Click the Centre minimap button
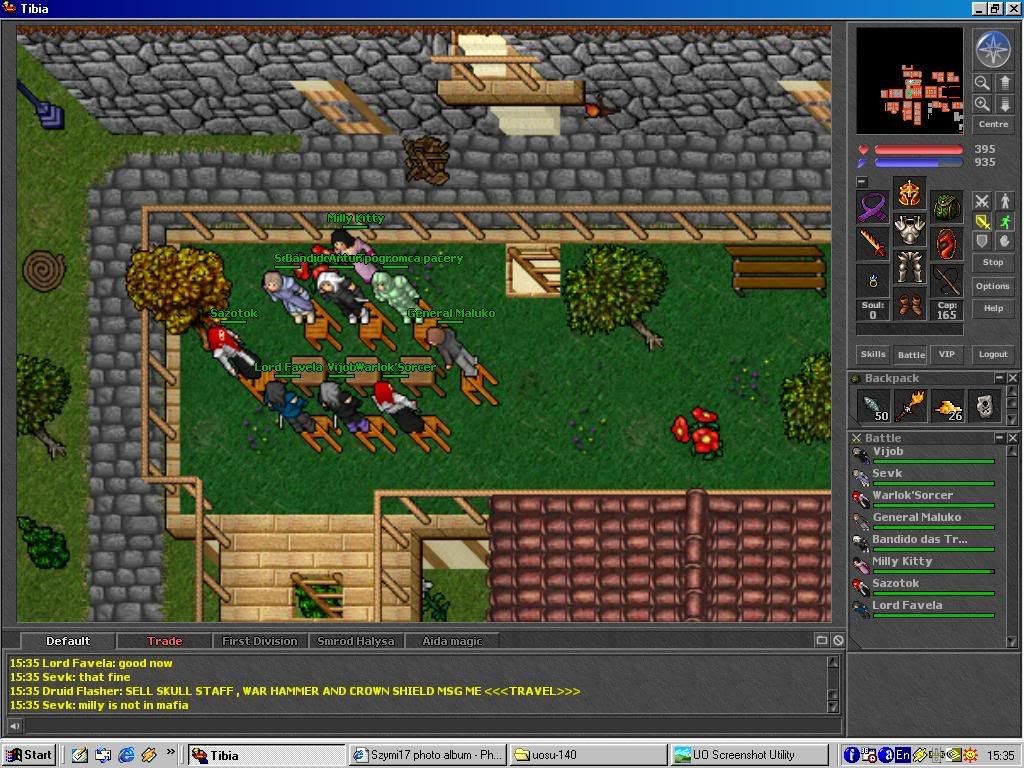The height and width of the screenshot is (768, 1024). (993, 124)
